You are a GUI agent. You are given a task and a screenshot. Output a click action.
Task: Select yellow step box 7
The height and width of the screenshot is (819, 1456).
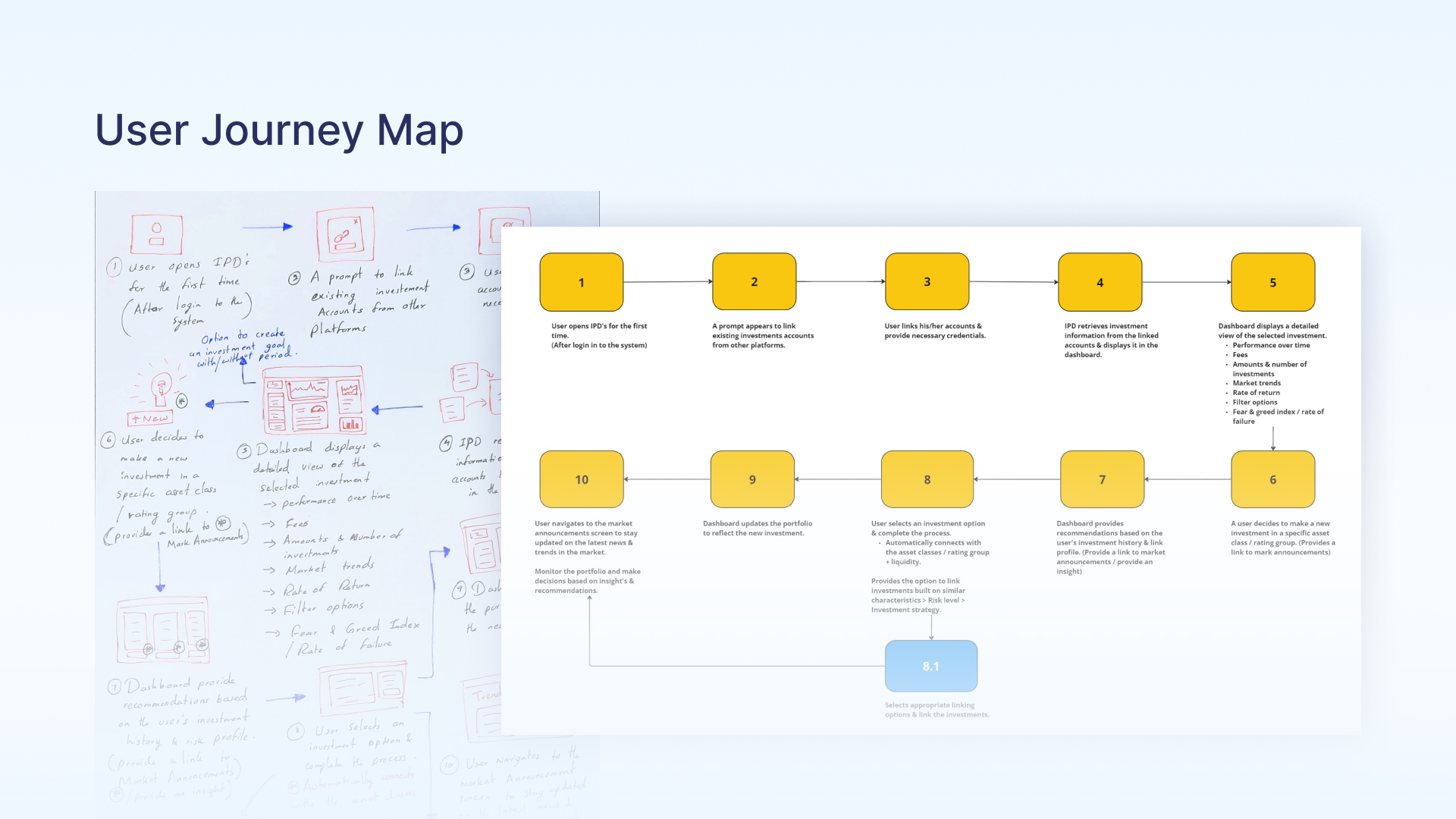pyautogui.click(x=1102, y=479)
